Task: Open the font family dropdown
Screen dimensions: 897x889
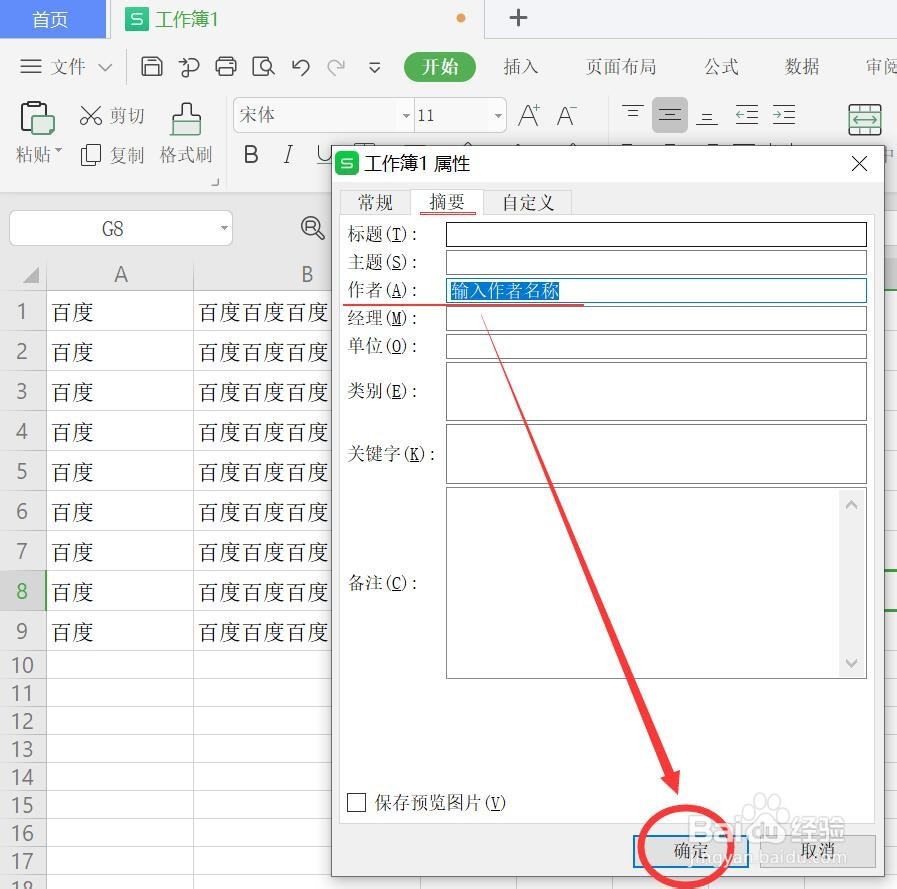Action: pos(404,115)
